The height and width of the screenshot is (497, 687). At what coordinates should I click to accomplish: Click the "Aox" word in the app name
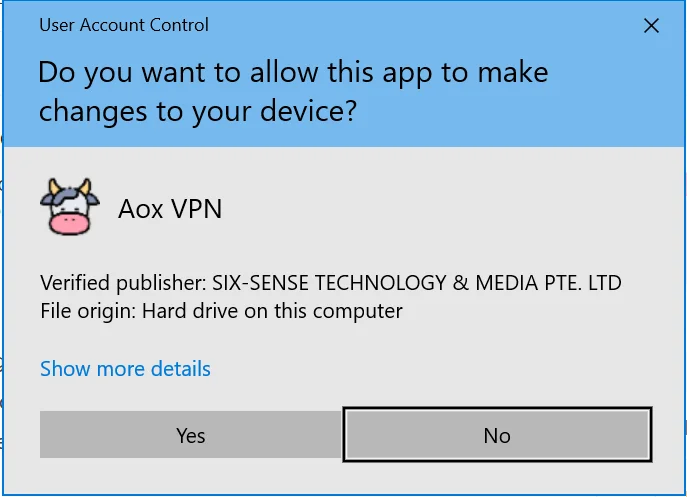pyautogui.click(x=138, y=209)
